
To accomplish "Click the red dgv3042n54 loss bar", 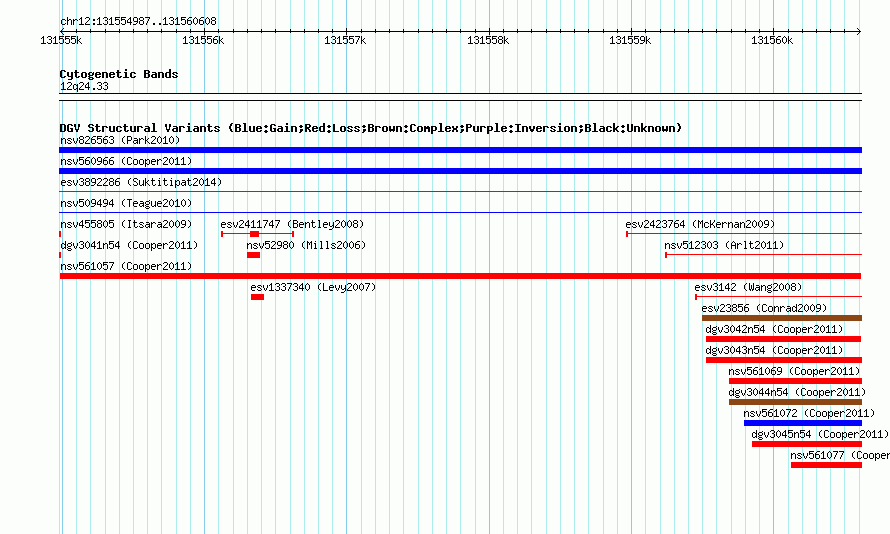I will 783,339.
